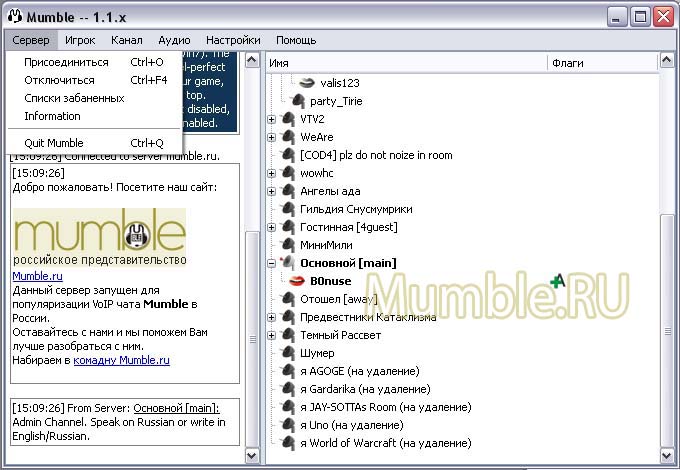Click the channel icon beside party_Tirie
Screen dimensions: 680x470
pyautogui.click(x=298, y=101)
